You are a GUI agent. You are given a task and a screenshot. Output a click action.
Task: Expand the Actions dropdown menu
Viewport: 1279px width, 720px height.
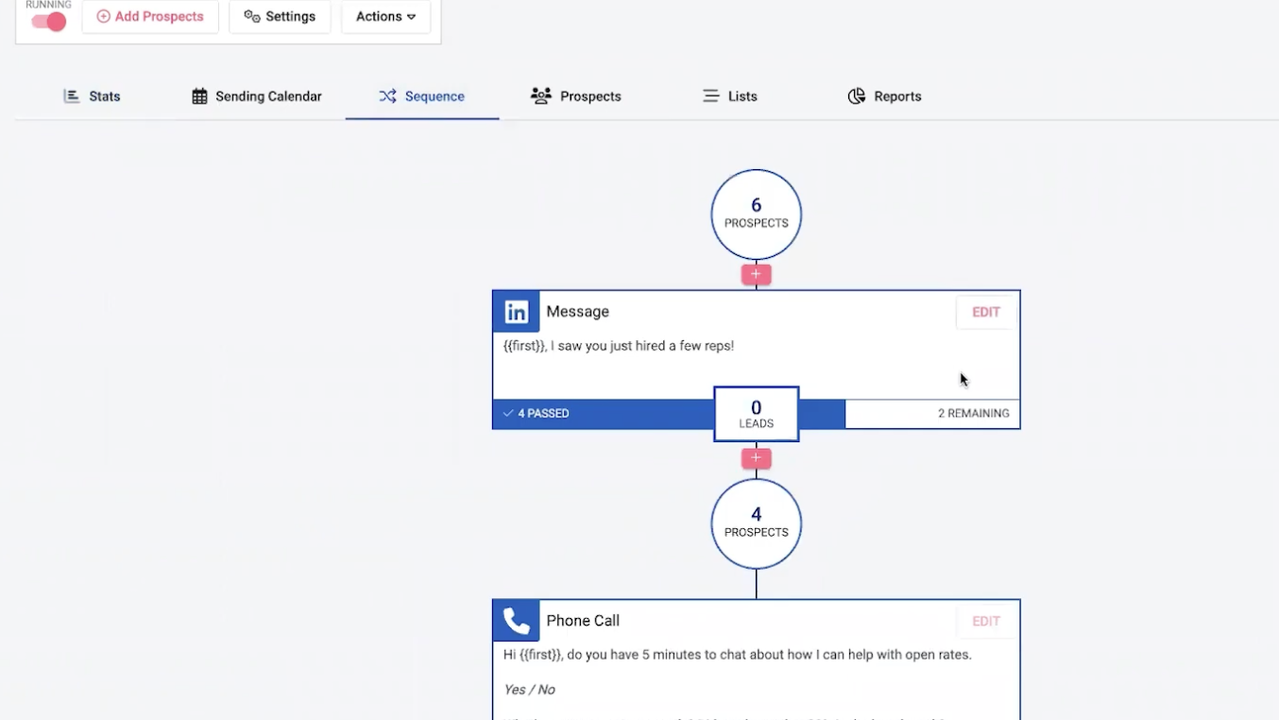[385, 16]
